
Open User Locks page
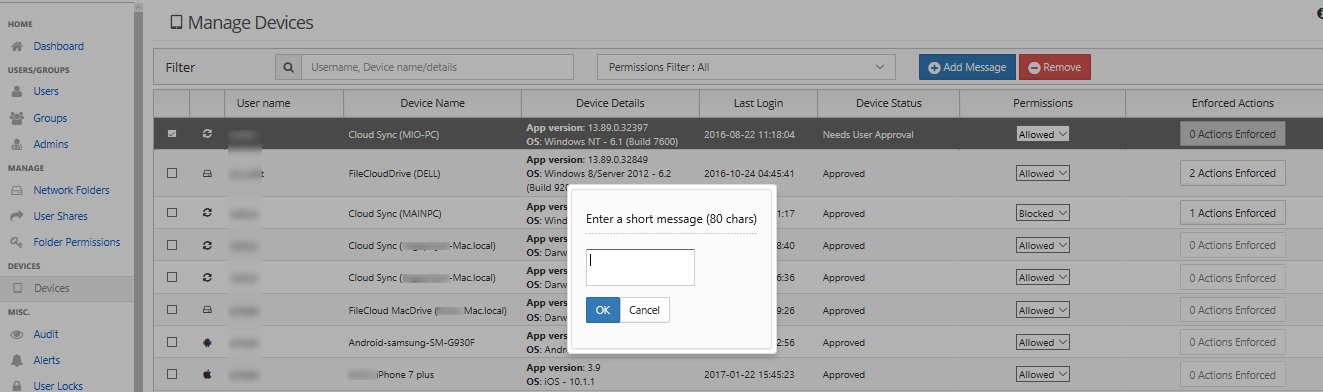[58, 386]
